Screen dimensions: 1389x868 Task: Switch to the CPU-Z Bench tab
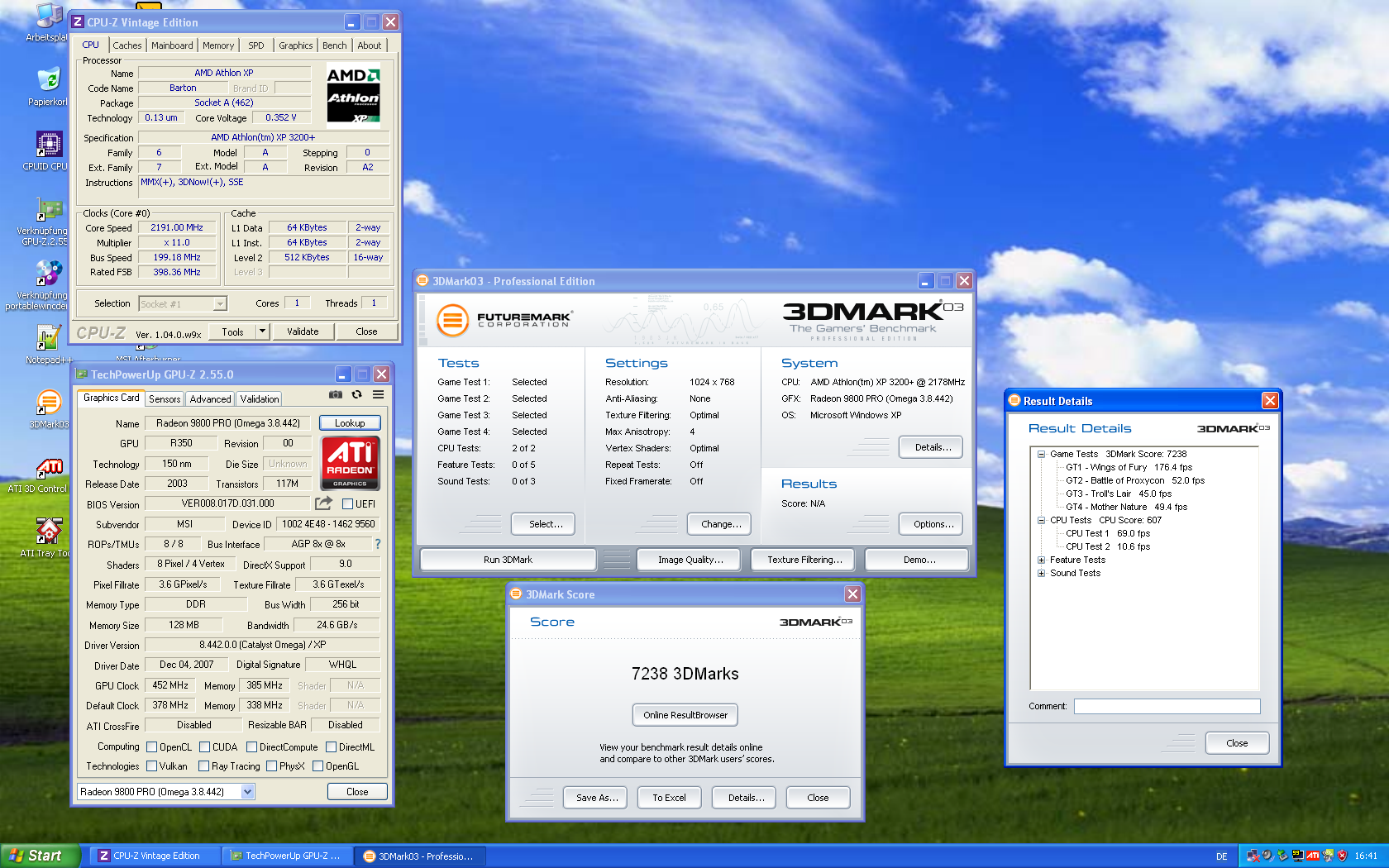335,45
